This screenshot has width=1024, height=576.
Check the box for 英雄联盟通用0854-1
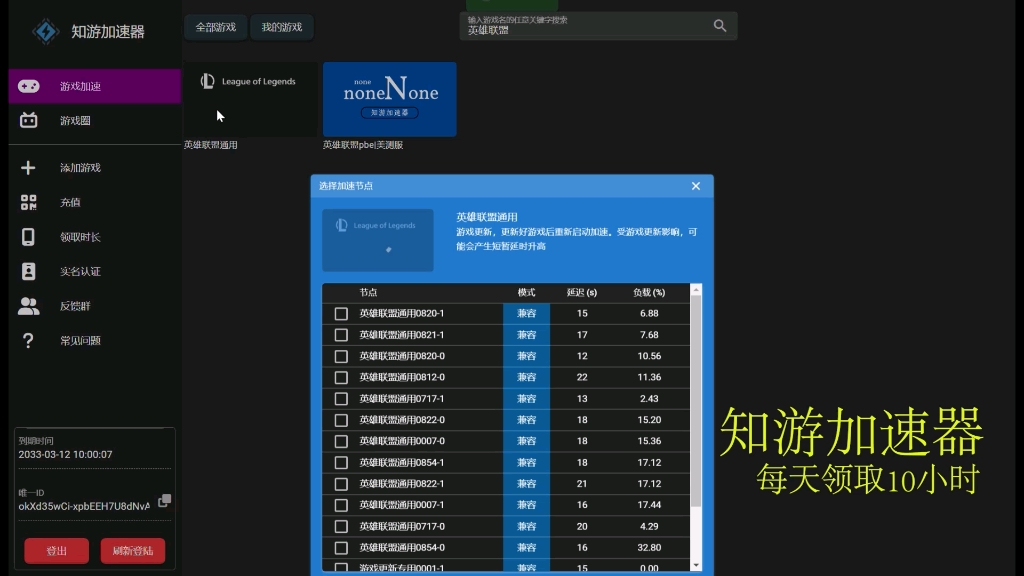[x=341, y=462]
